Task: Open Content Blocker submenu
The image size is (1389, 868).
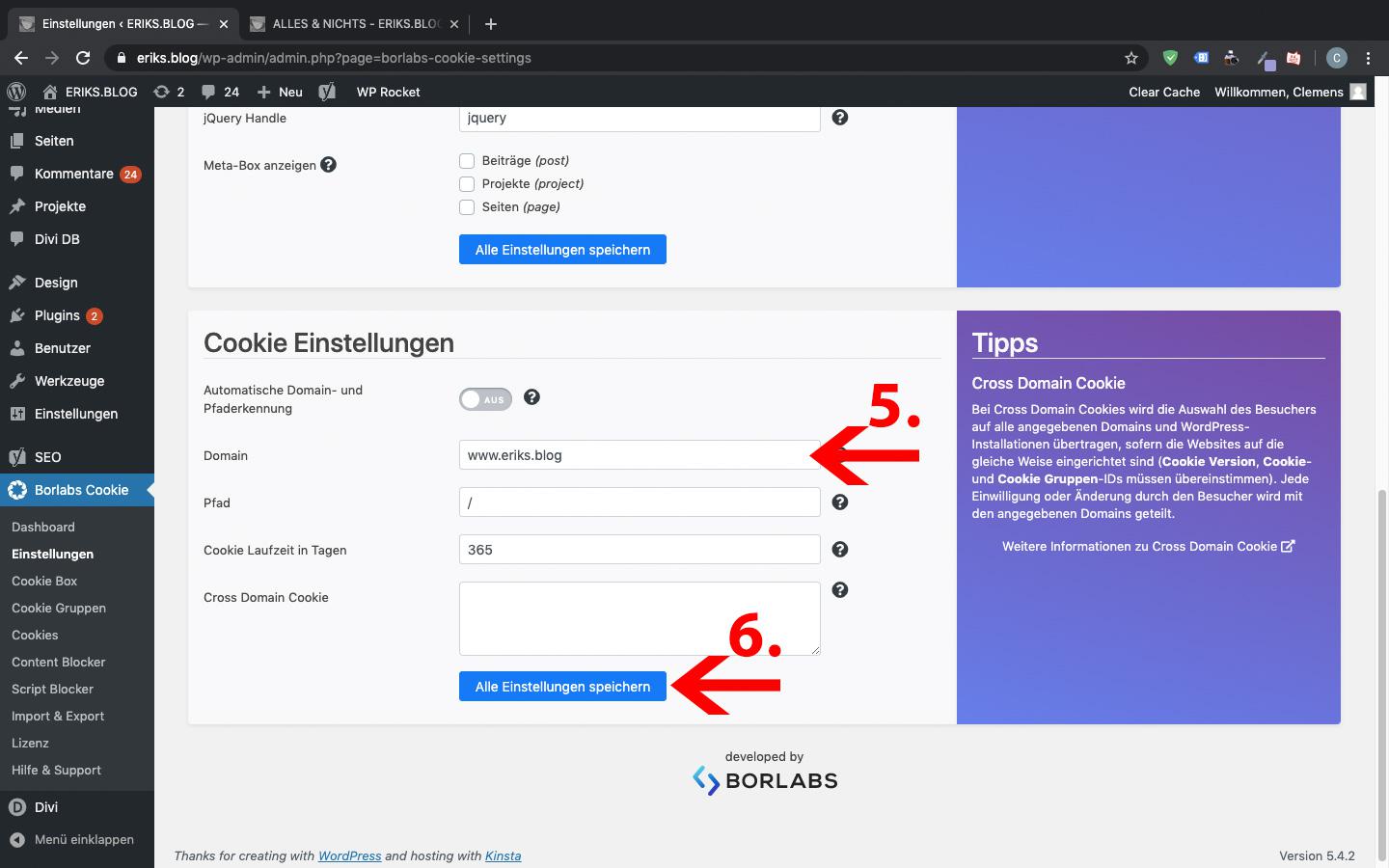Action: 59,662
